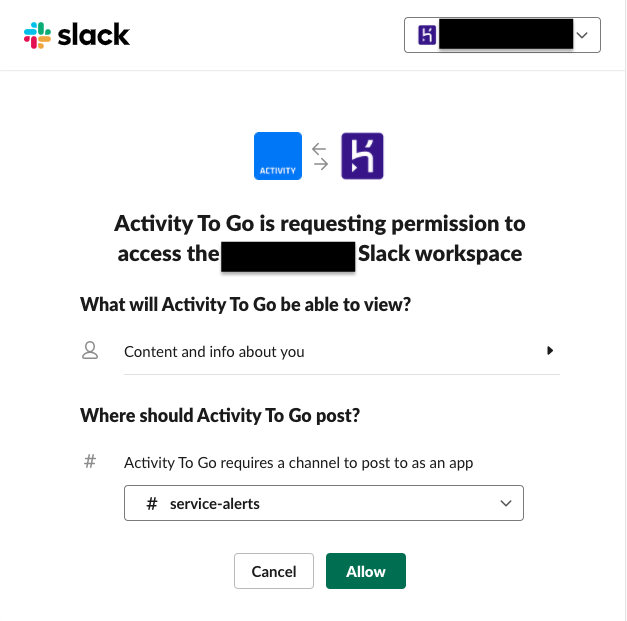This screenshot has height=621, width=627.
Task: Click the "requesting permission" heading text
Action: click(x=319, y=223)
